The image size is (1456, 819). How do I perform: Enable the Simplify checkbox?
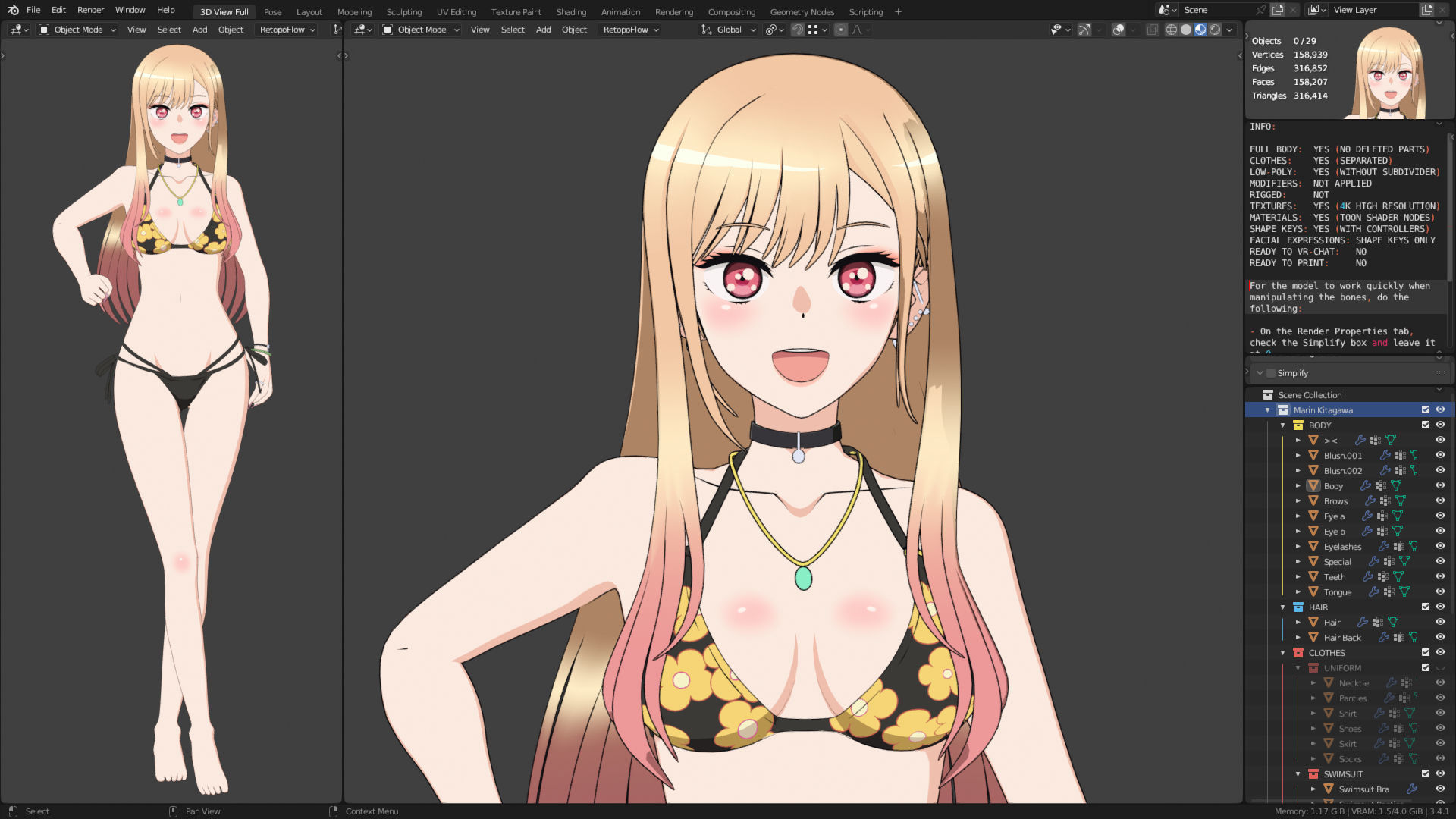pos(1271,373)
